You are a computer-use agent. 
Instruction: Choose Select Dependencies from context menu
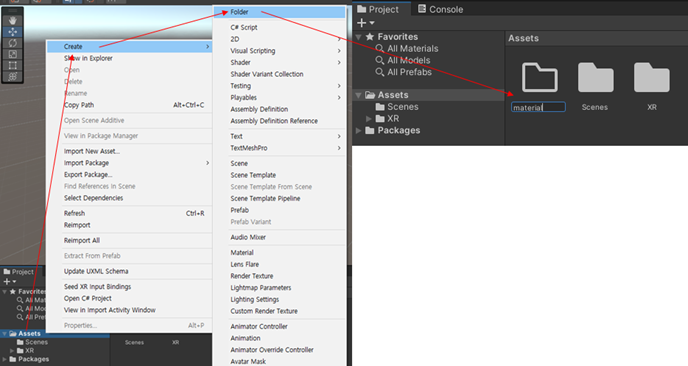(x=93, y=198)
